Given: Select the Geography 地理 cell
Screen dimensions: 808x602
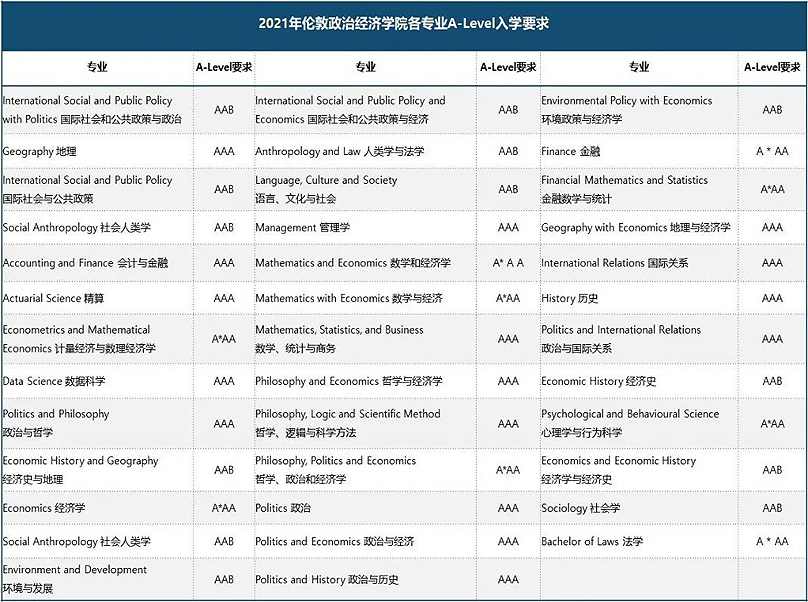Looking at the screenshot, I should coord(40,152).
